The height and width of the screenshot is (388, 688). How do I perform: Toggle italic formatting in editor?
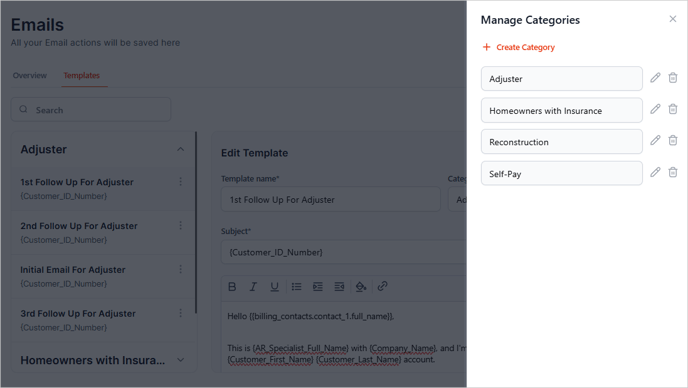(x=253, y=287)
